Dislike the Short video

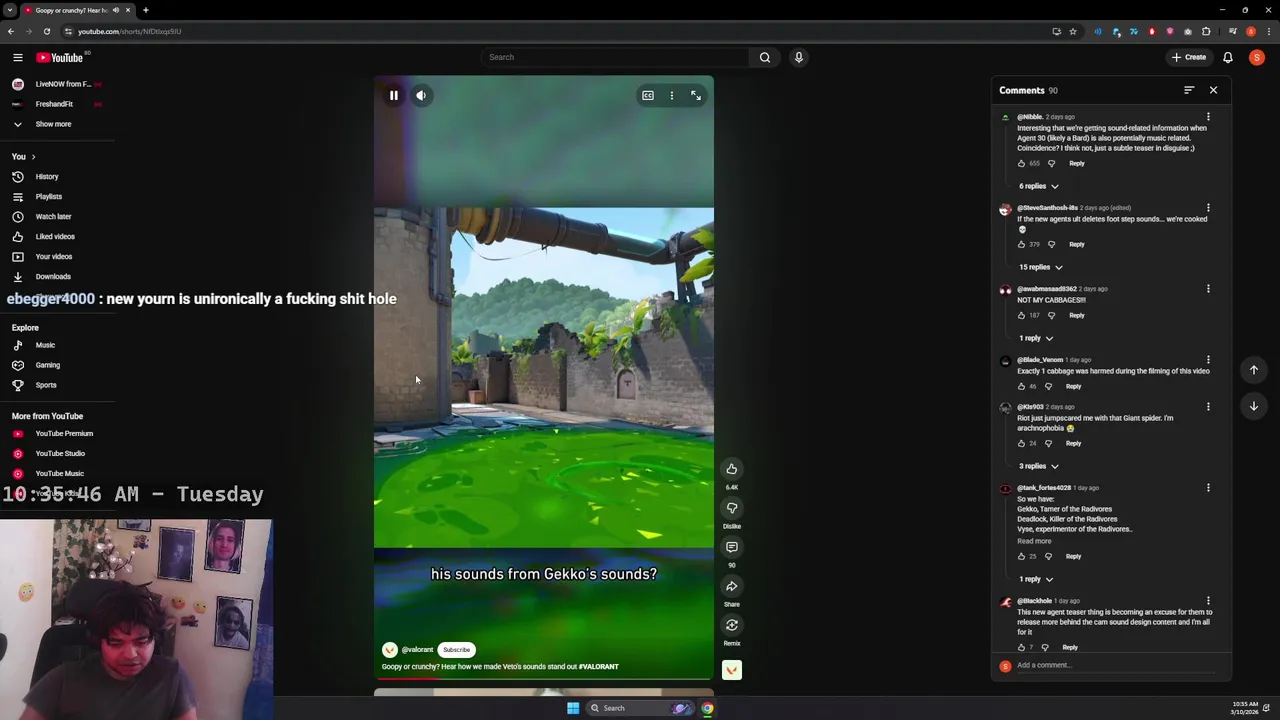[732, 508]
